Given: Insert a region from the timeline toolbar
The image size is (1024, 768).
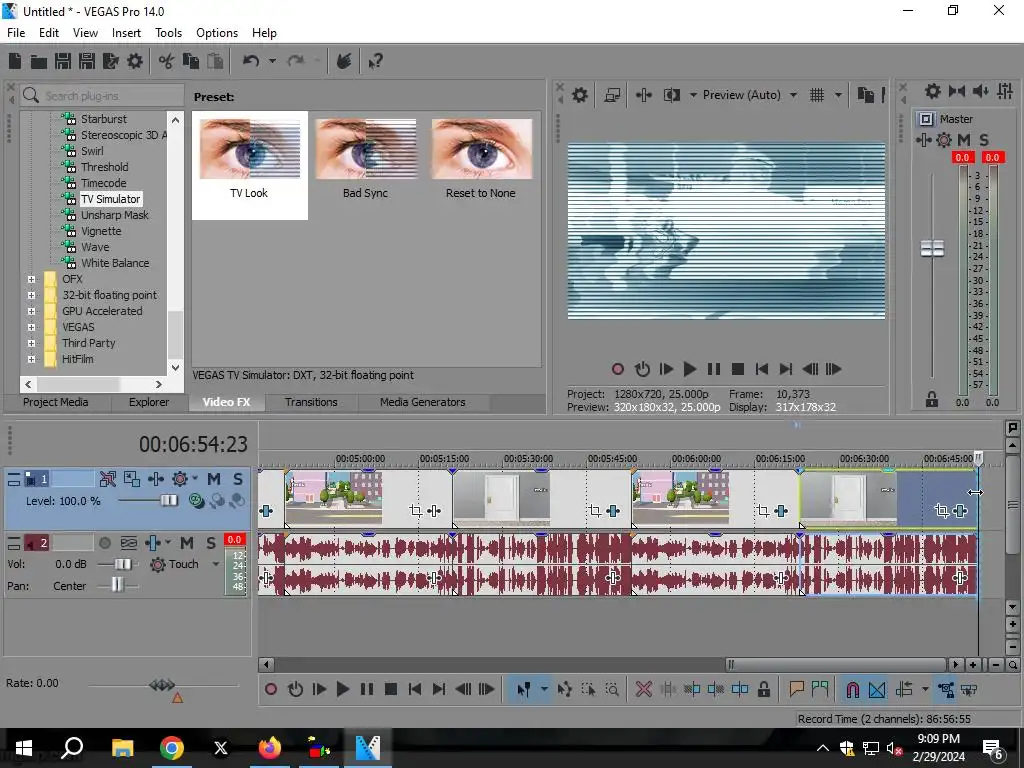Looking at the screenshot, I should click(820, 689).
